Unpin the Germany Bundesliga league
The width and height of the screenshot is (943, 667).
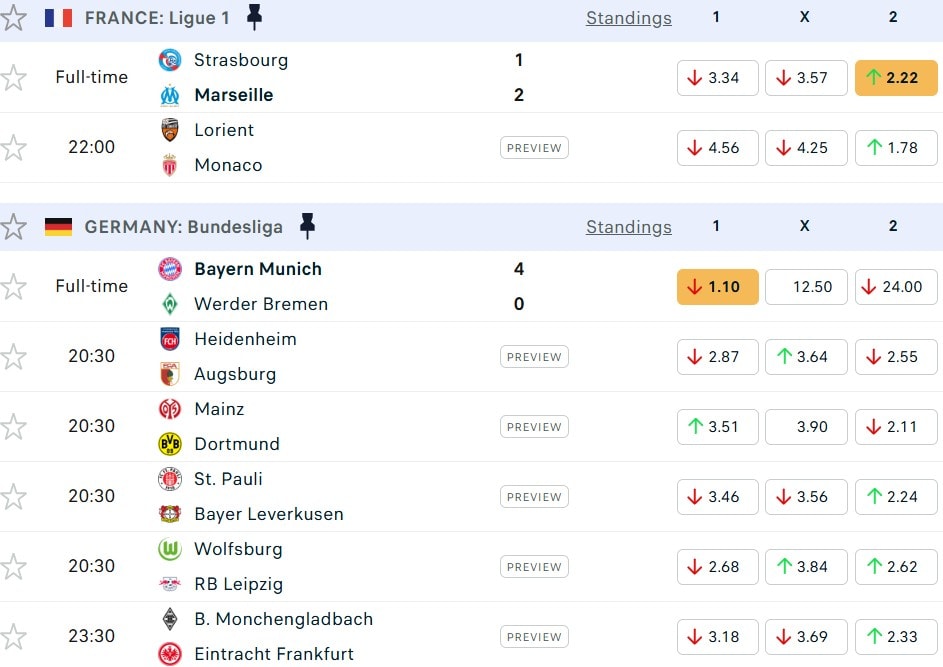[x=307, y=227]
